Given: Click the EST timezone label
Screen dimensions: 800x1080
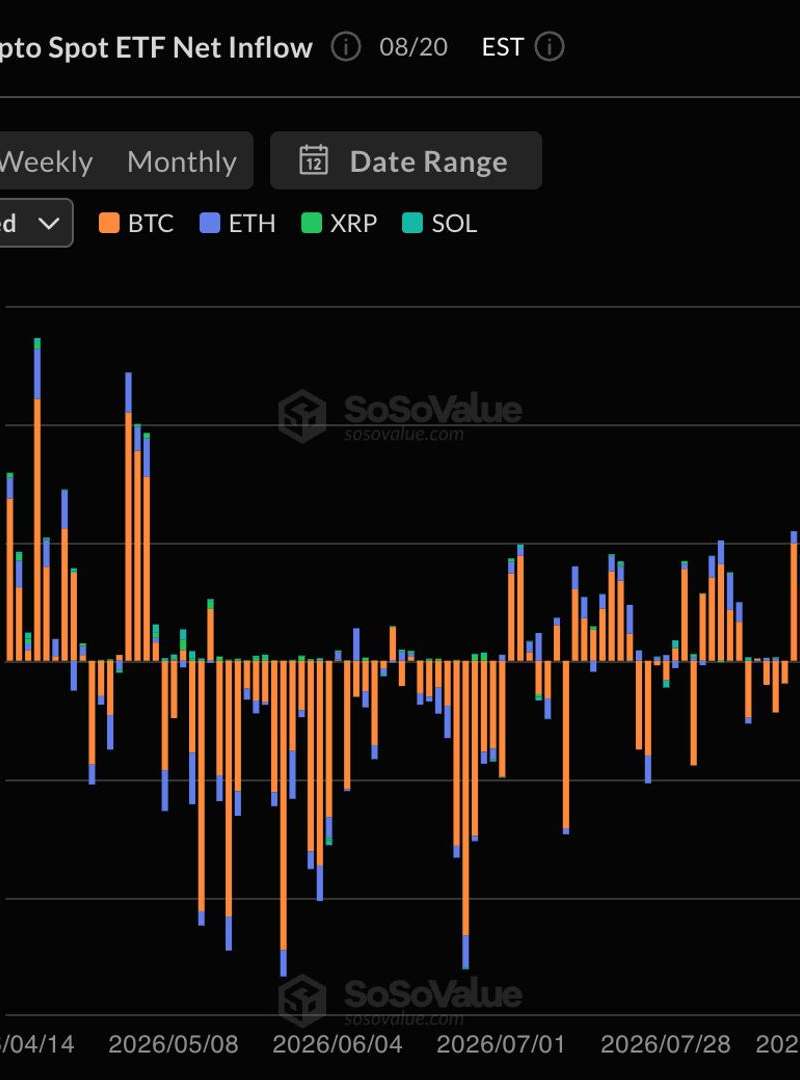Looking at the screenshot, I should [502, 48].
